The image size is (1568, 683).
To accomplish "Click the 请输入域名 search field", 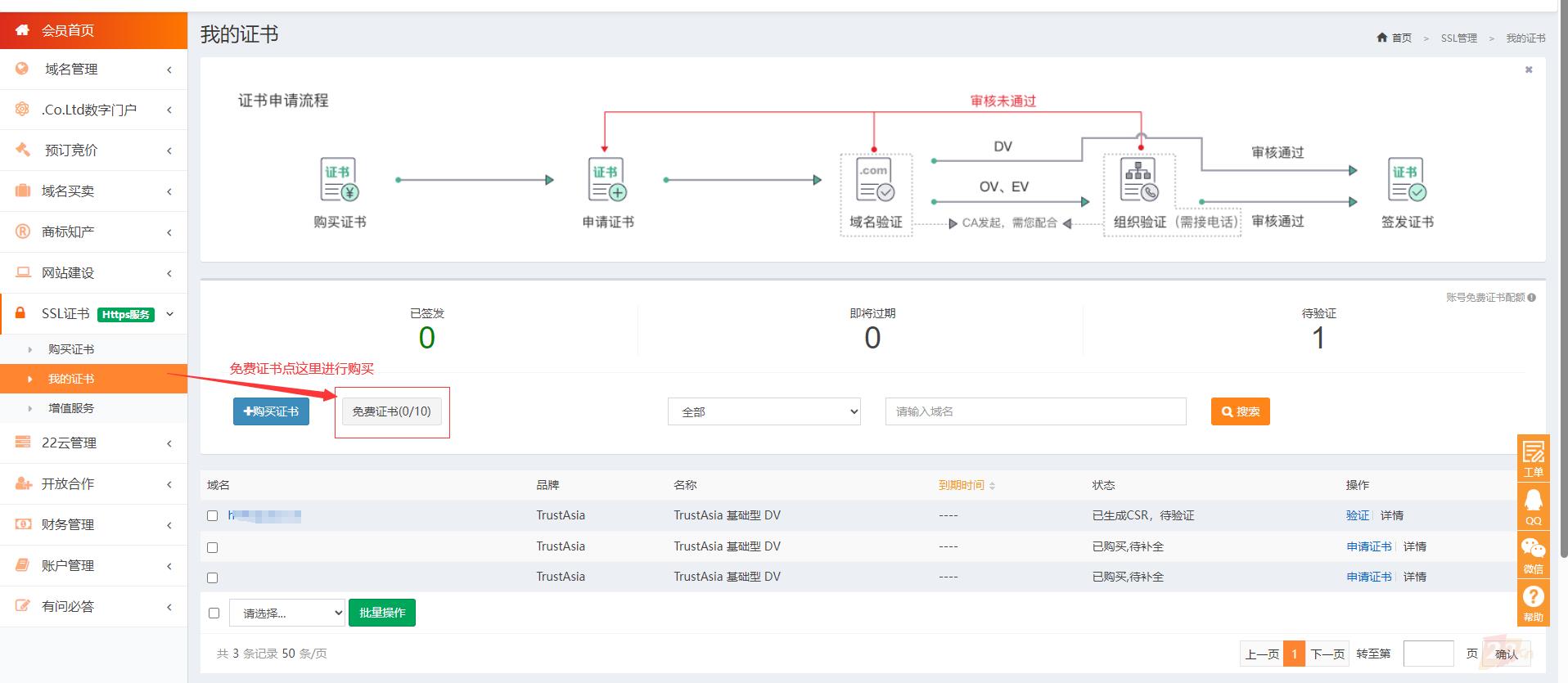I will (x=1035, y=411).
